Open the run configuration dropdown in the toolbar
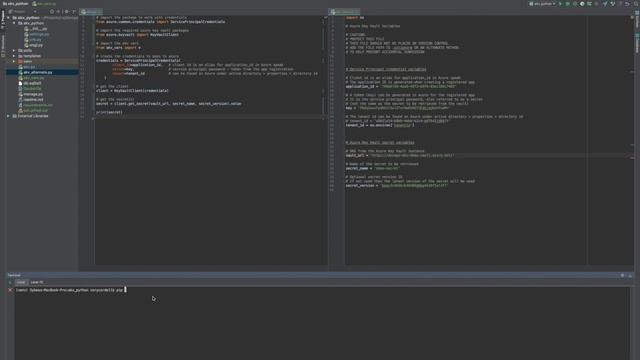Screen dimensions: 640x360 [542, 4]
